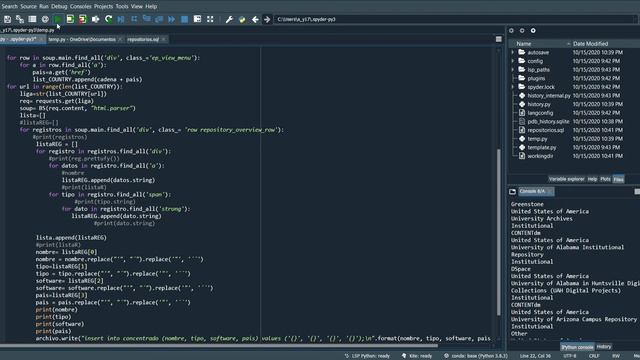Go to parent directory in Files pane

533,31
